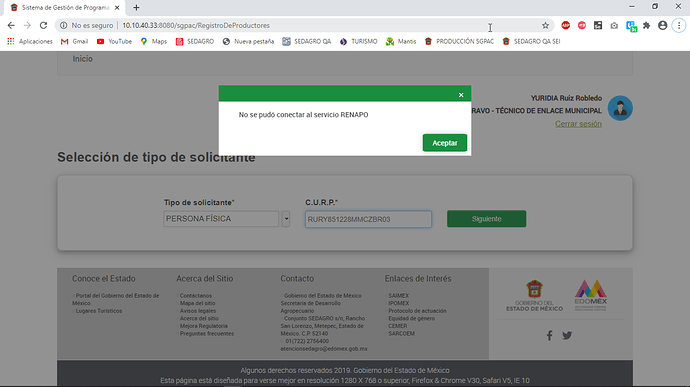
Task: Open the Maps bookmark
Action: [154, 41]
